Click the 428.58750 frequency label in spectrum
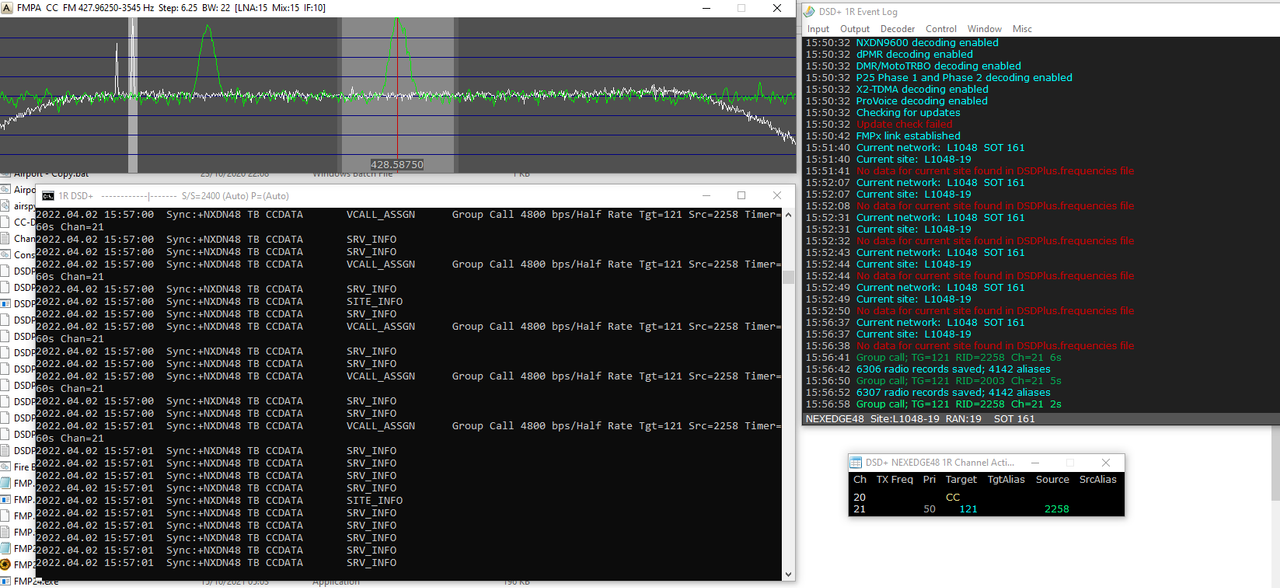Viewport: 1280px width, 588px height. [x=397, y=165]
